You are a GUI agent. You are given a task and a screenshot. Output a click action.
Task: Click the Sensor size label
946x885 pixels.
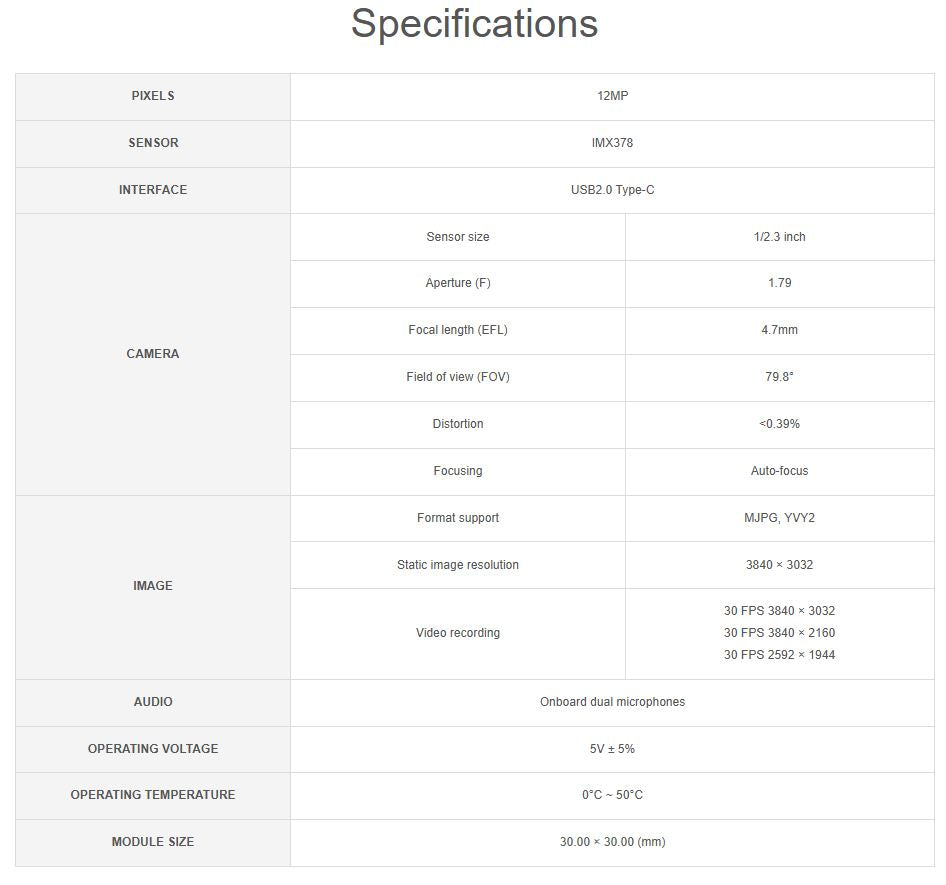point(458,237)
